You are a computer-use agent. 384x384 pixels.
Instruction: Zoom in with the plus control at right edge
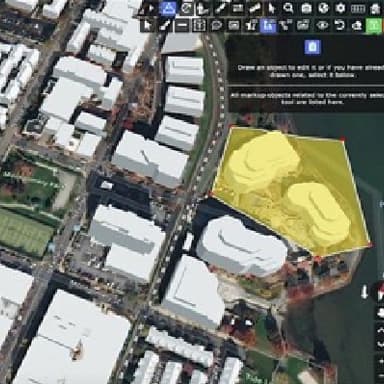point(381,361)
